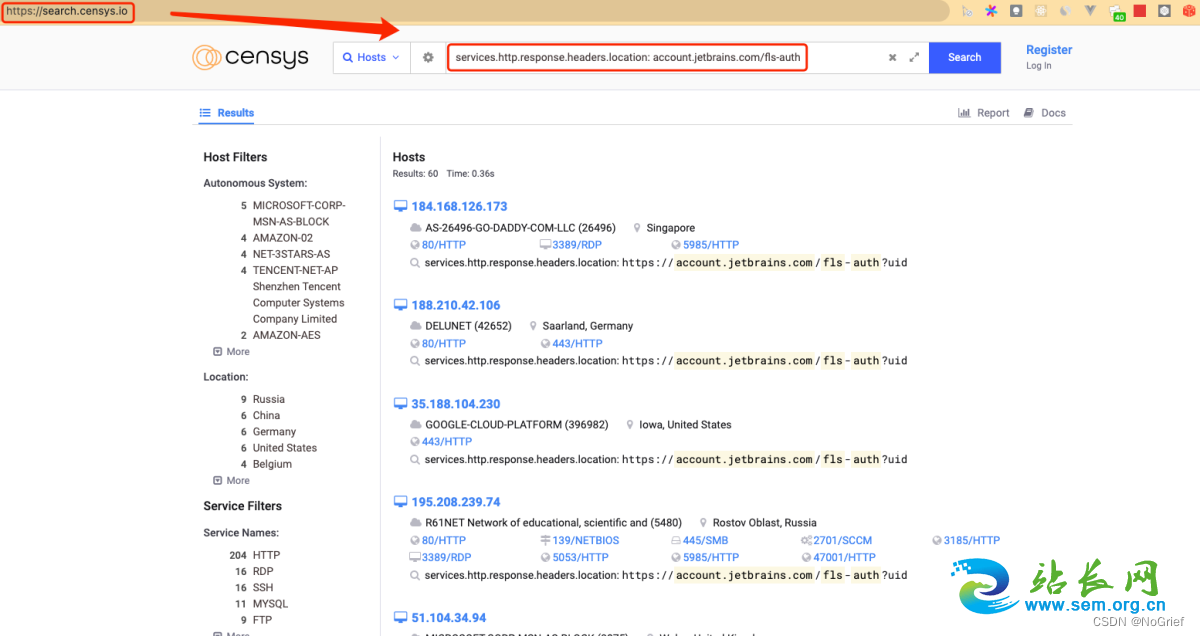Click the red dice extension icon

pyautogui.click(x=1189, y=11)
